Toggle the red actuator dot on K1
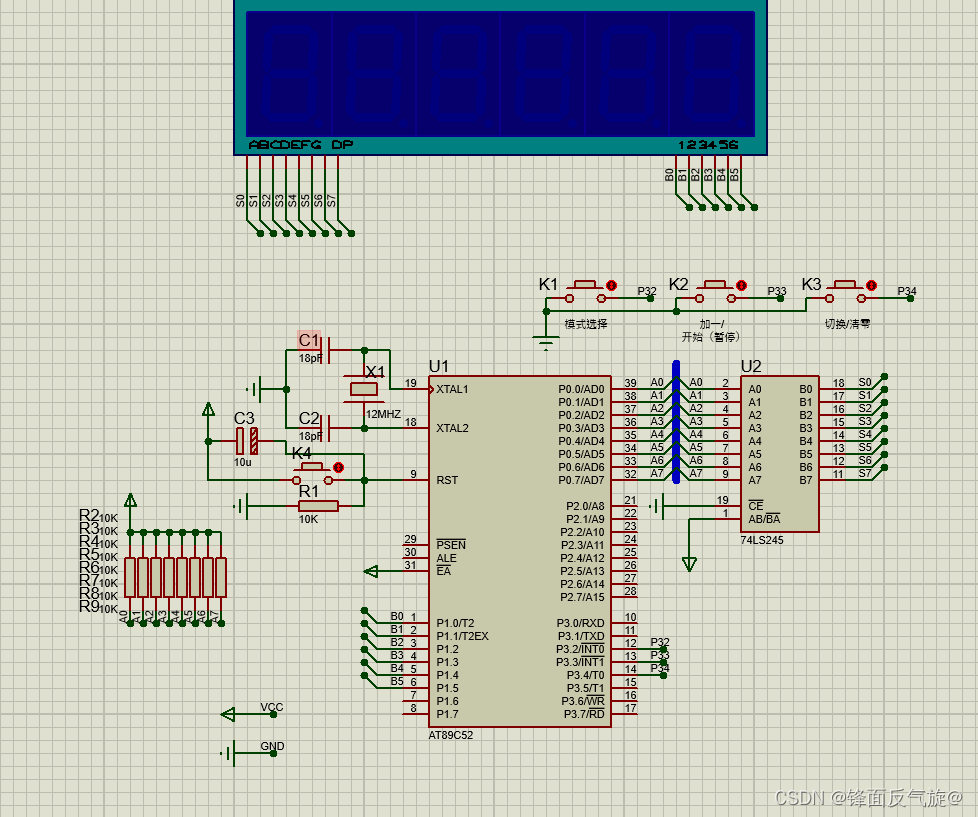978x817 pixels. [x=611, y=286]
